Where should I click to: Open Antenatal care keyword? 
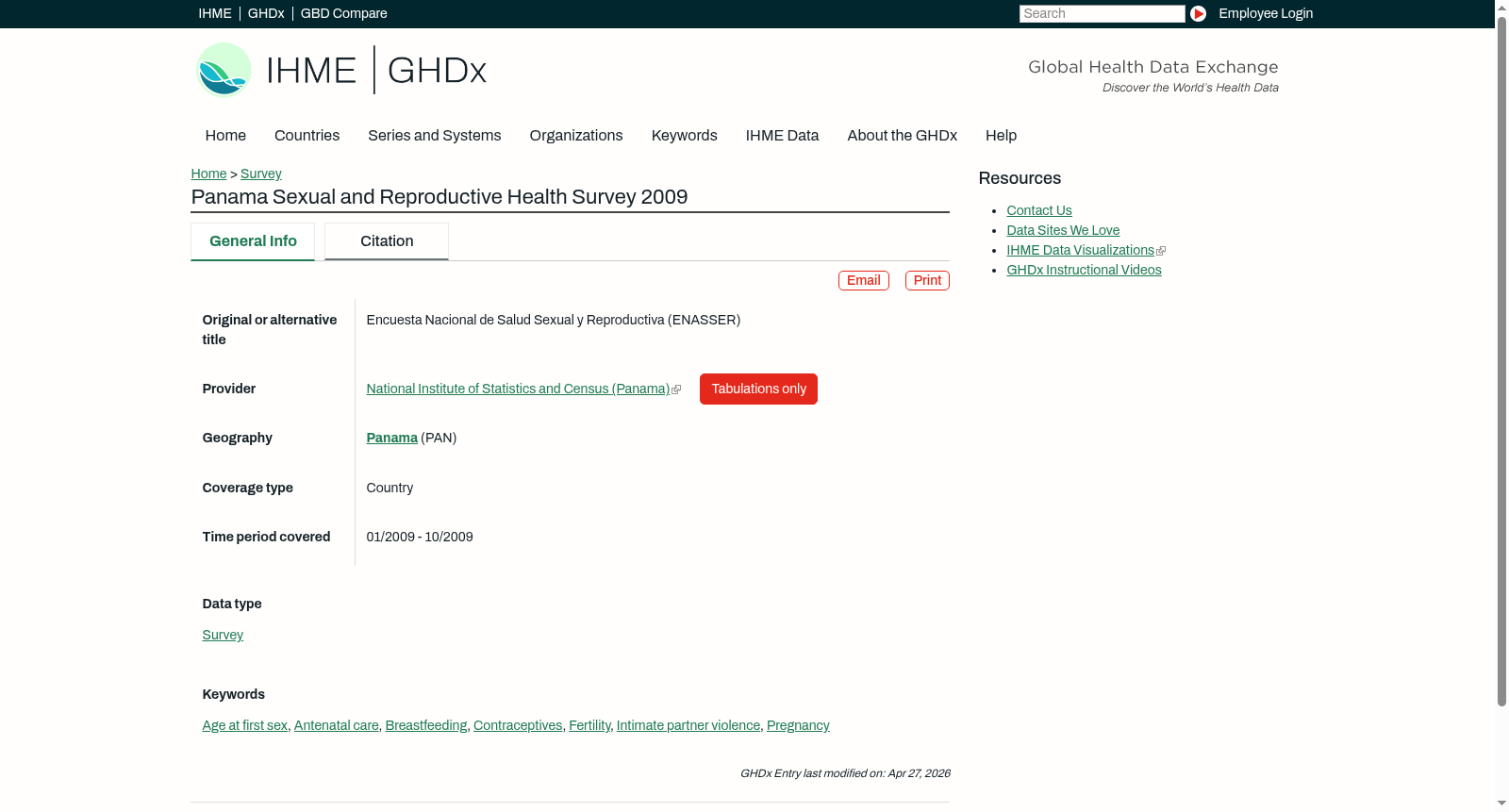point(337,725)
